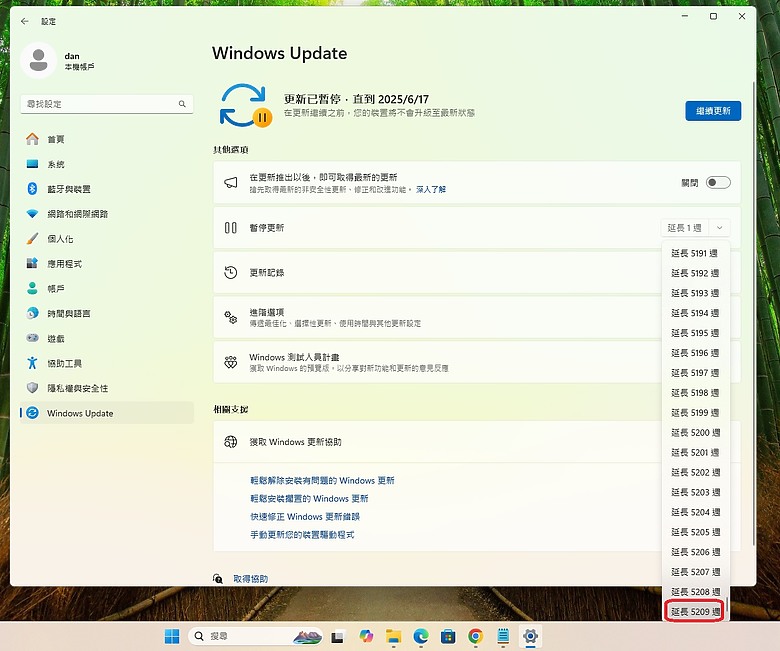Open Task View from the taskbar
The width and height of the screenshot is (780, 651).
click(x=338, y=636)
